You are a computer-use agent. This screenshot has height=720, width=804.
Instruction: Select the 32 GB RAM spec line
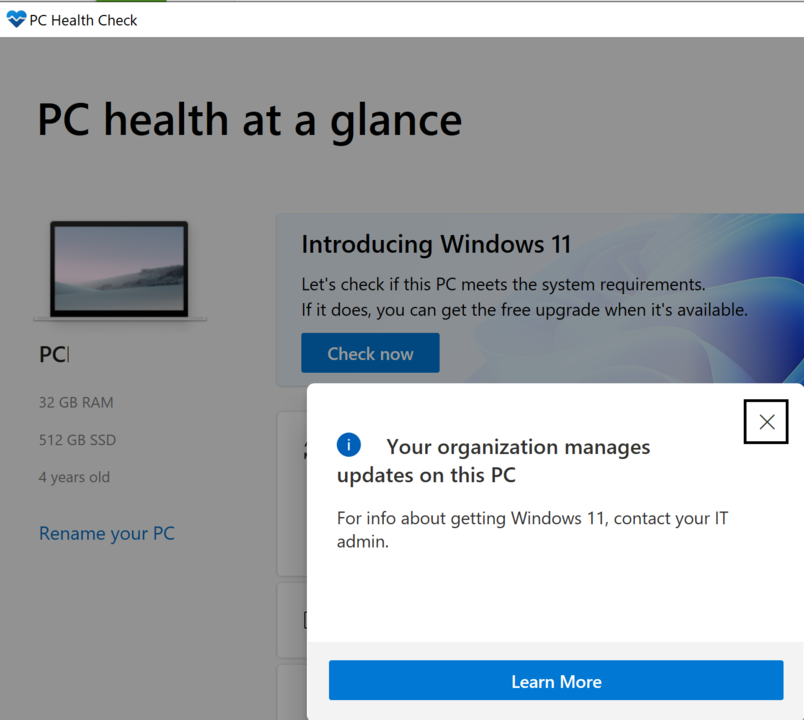pyautogui.click(x=76, y=403)
